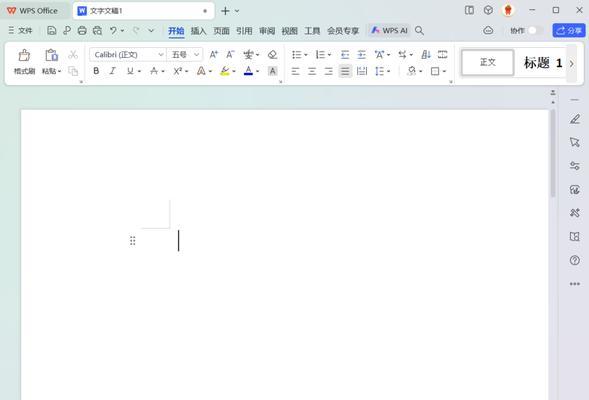Click the WPS AI button
589x400 pixels.
pos(389,30)
